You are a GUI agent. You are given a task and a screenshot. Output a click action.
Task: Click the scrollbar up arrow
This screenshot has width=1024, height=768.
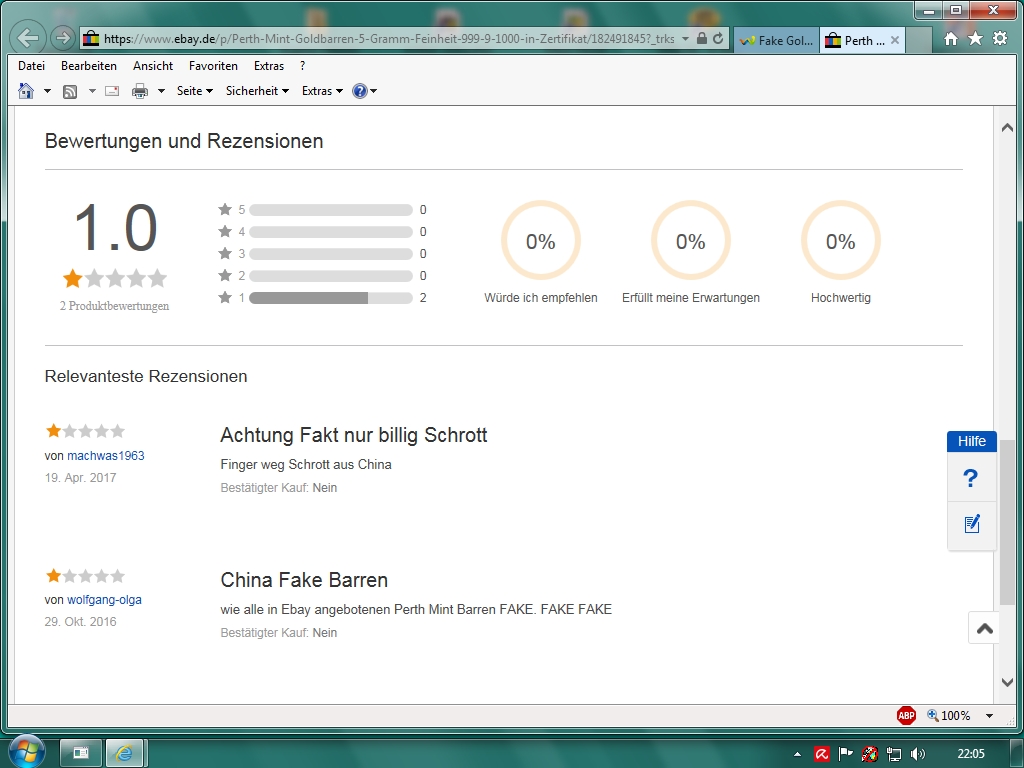1008,128
